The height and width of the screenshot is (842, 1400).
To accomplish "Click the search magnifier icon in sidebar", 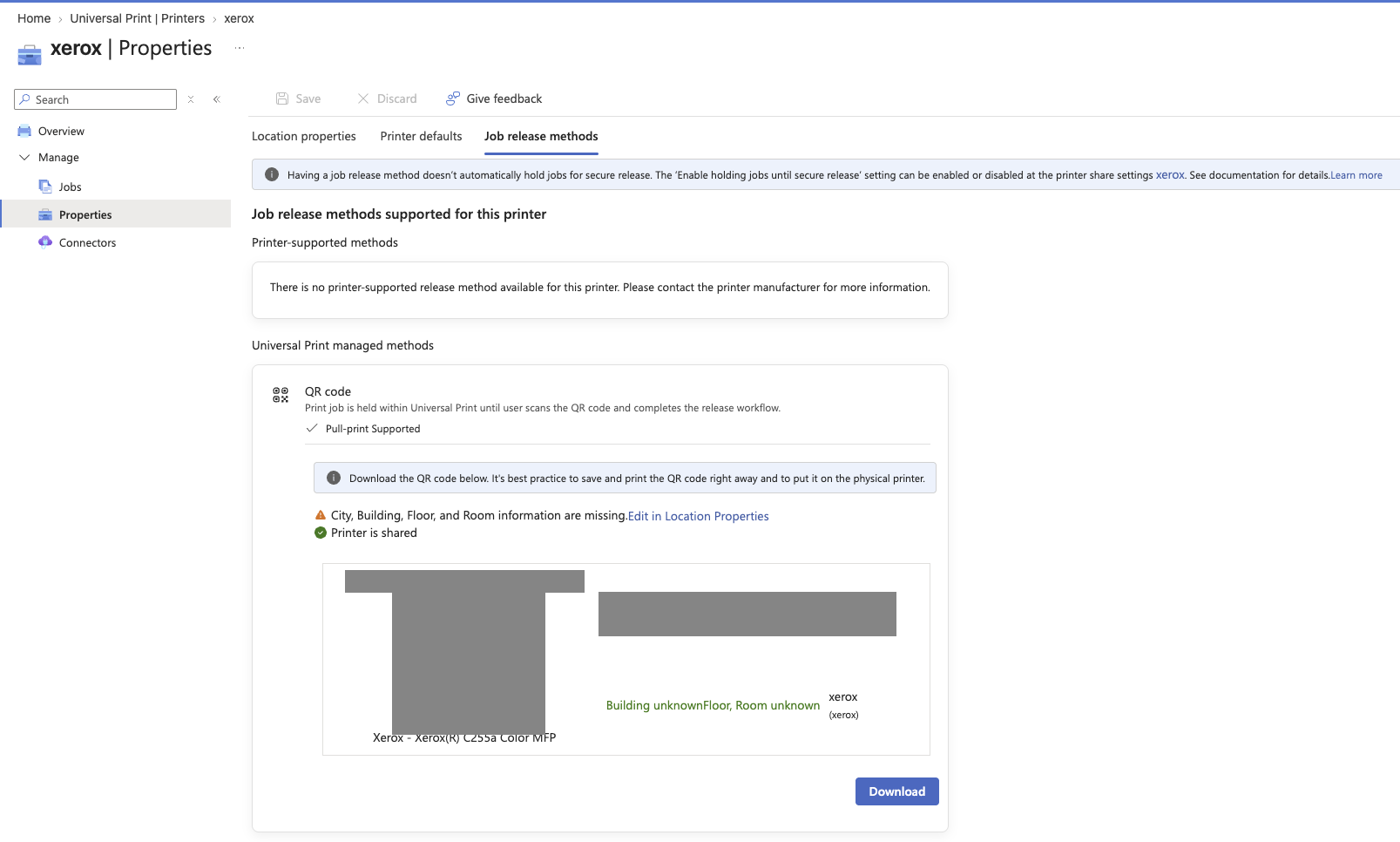I will pos(25,99).
